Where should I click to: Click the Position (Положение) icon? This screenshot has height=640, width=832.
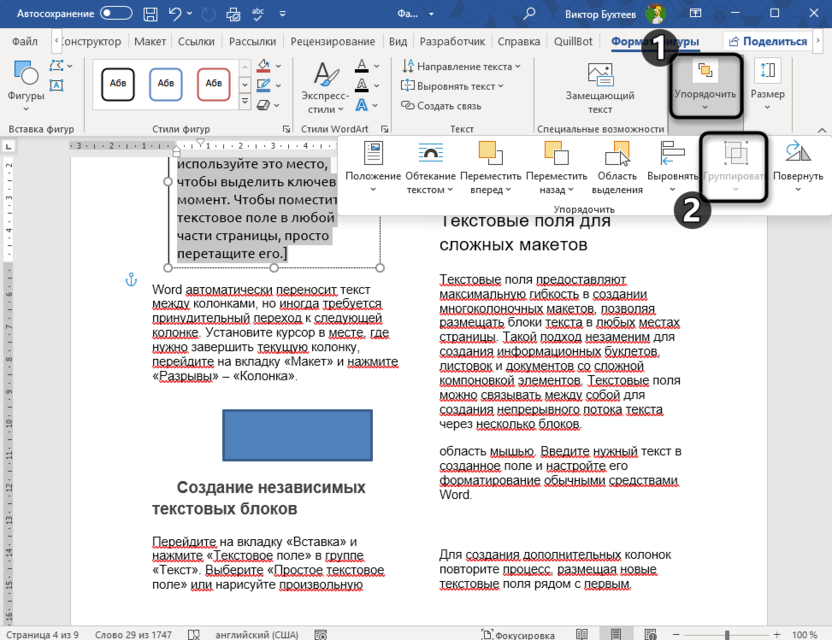374,155
